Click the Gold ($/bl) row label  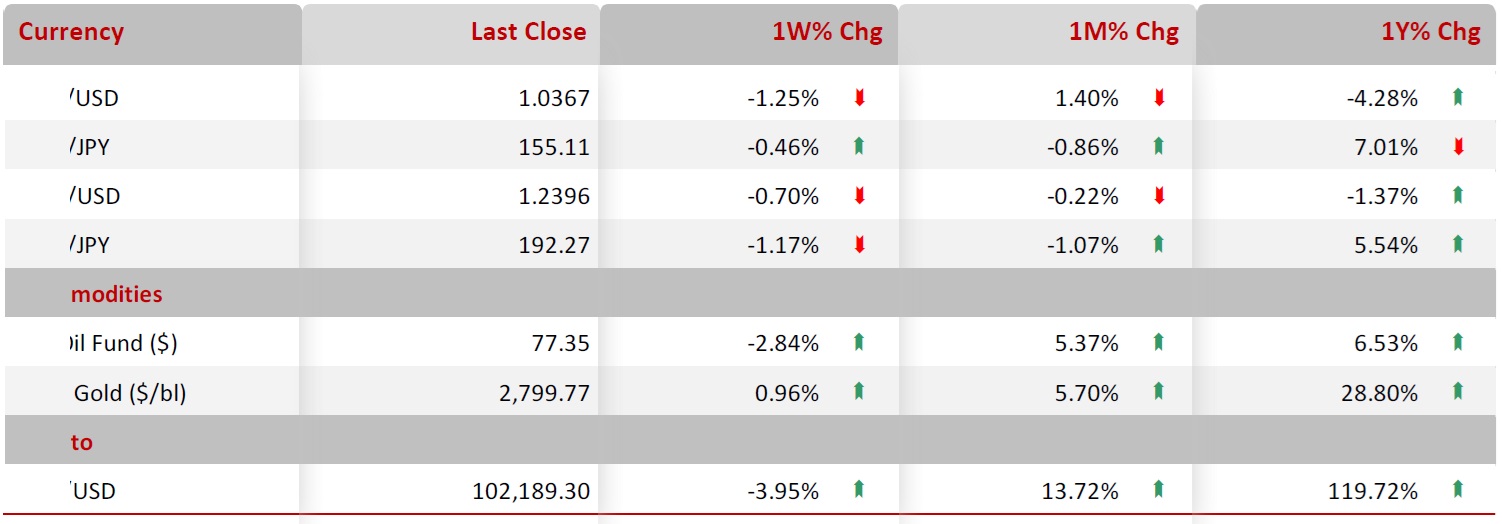[x=130, y=393]
